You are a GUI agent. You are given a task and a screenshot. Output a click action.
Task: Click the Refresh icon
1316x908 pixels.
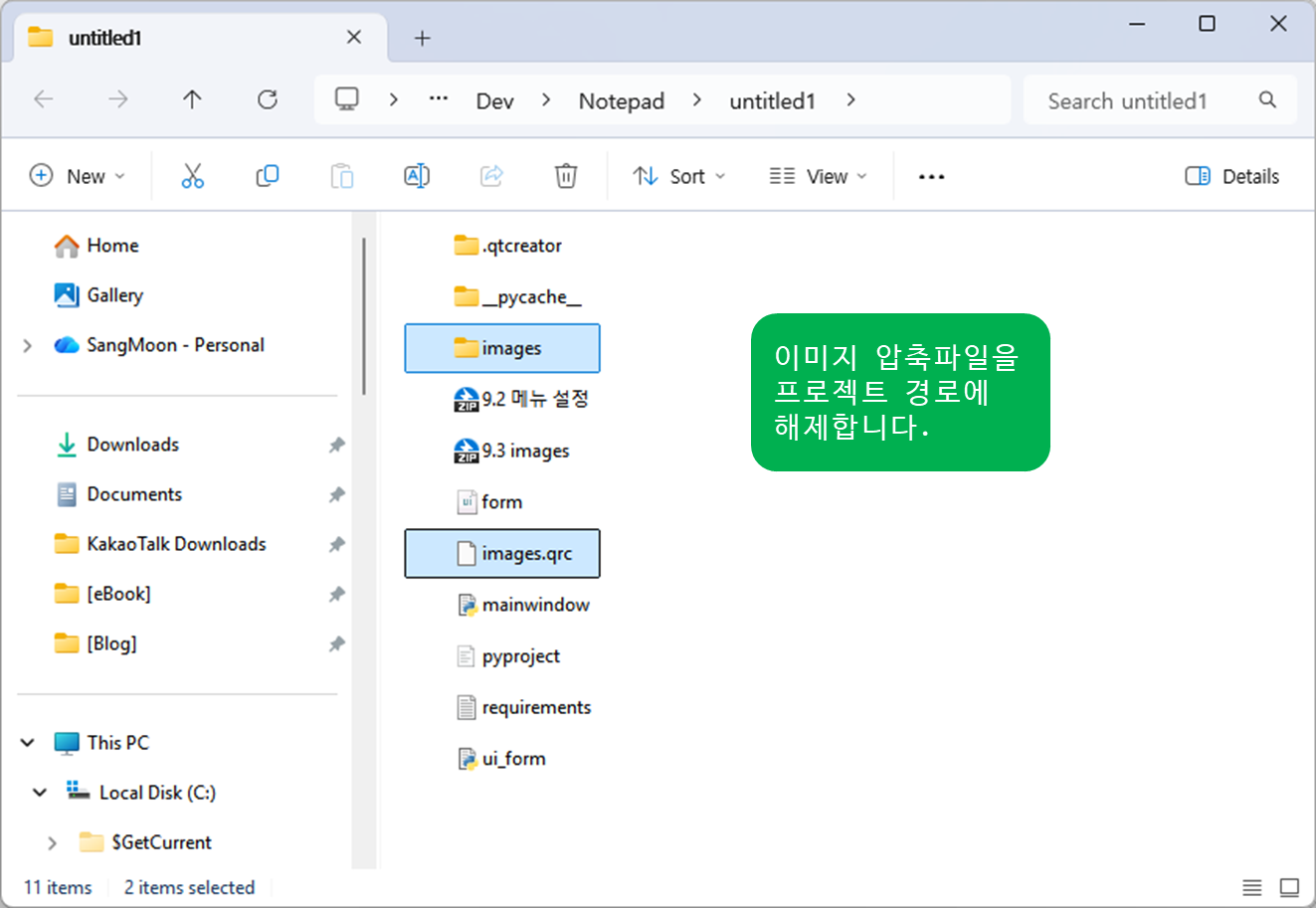pyautogui.click(x=268, y=99)
